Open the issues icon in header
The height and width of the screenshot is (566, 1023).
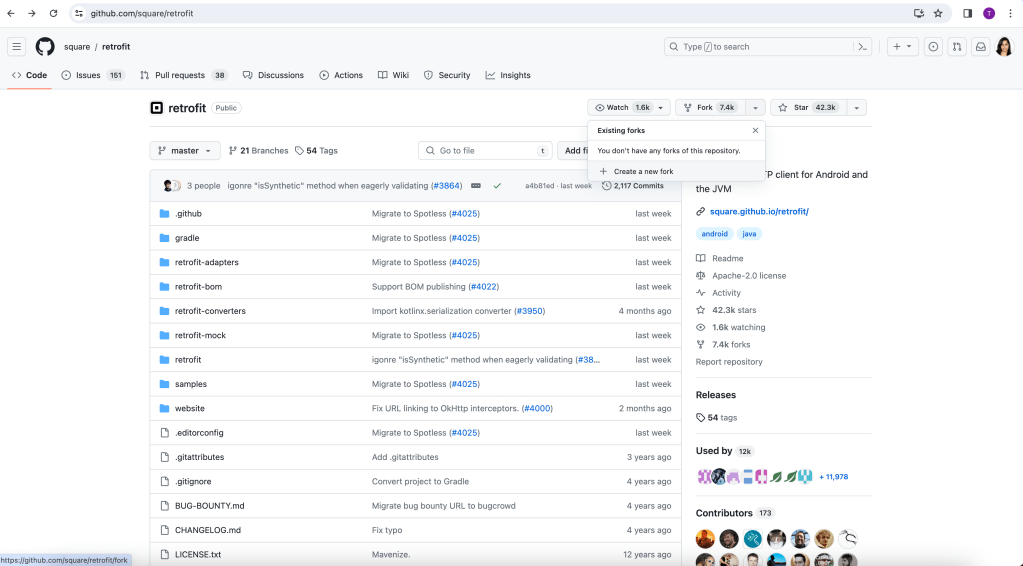coord(933,47)
